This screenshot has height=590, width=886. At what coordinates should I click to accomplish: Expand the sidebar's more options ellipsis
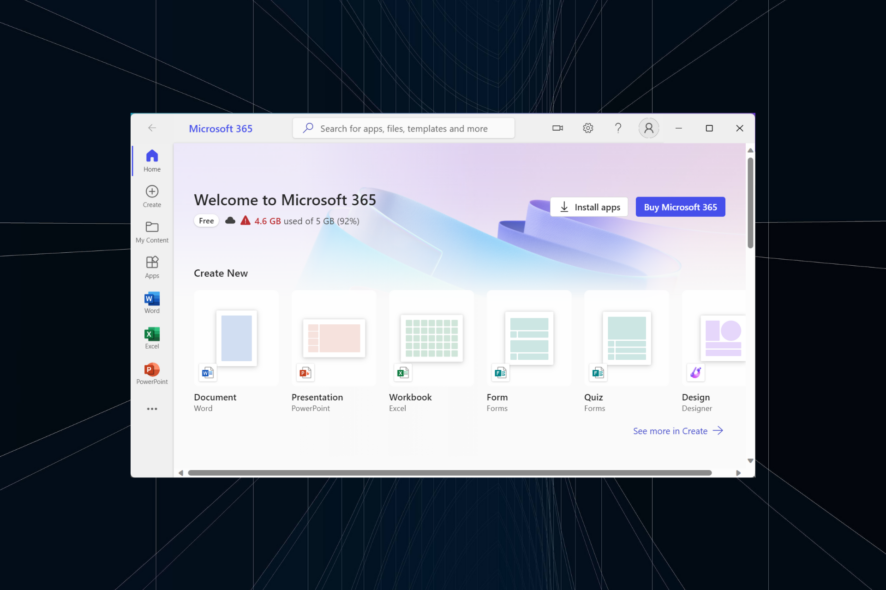click(x=151, y=409)
